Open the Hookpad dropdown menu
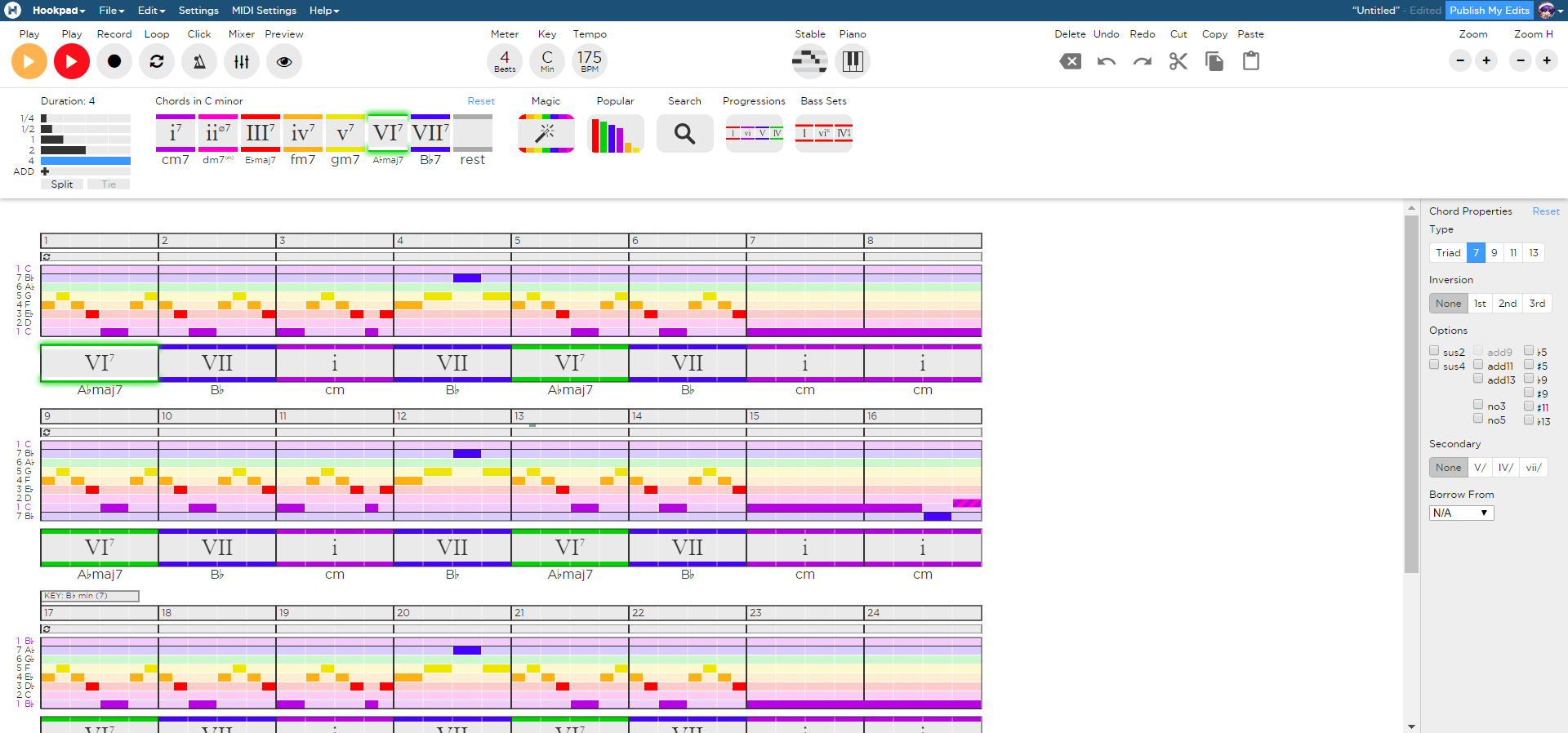Image resolution: width=1568 pixels, height=733 pixels. pos(59,11)
